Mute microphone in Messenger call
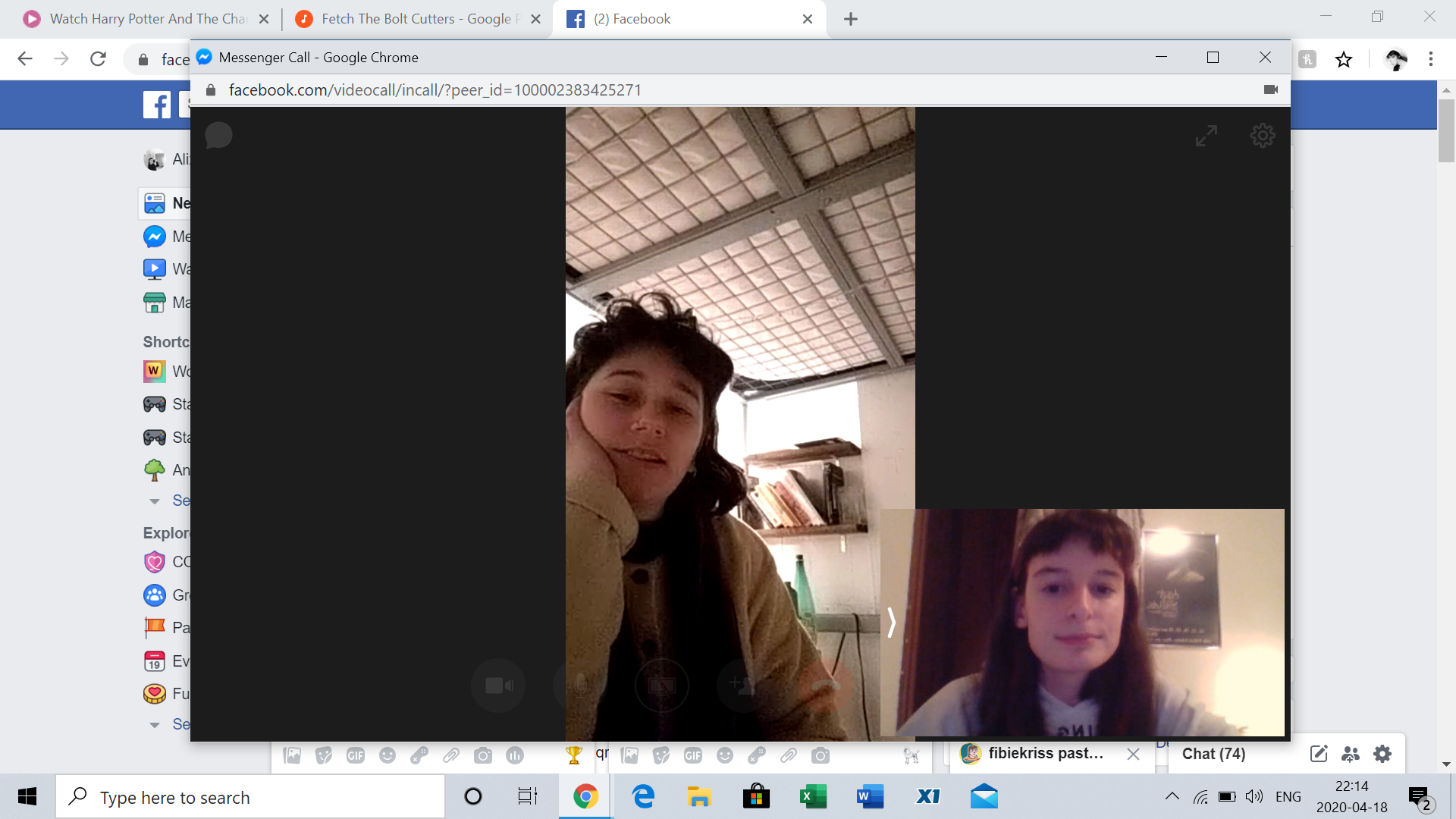This screenshot has width=1456, height=819. (580, 686)
